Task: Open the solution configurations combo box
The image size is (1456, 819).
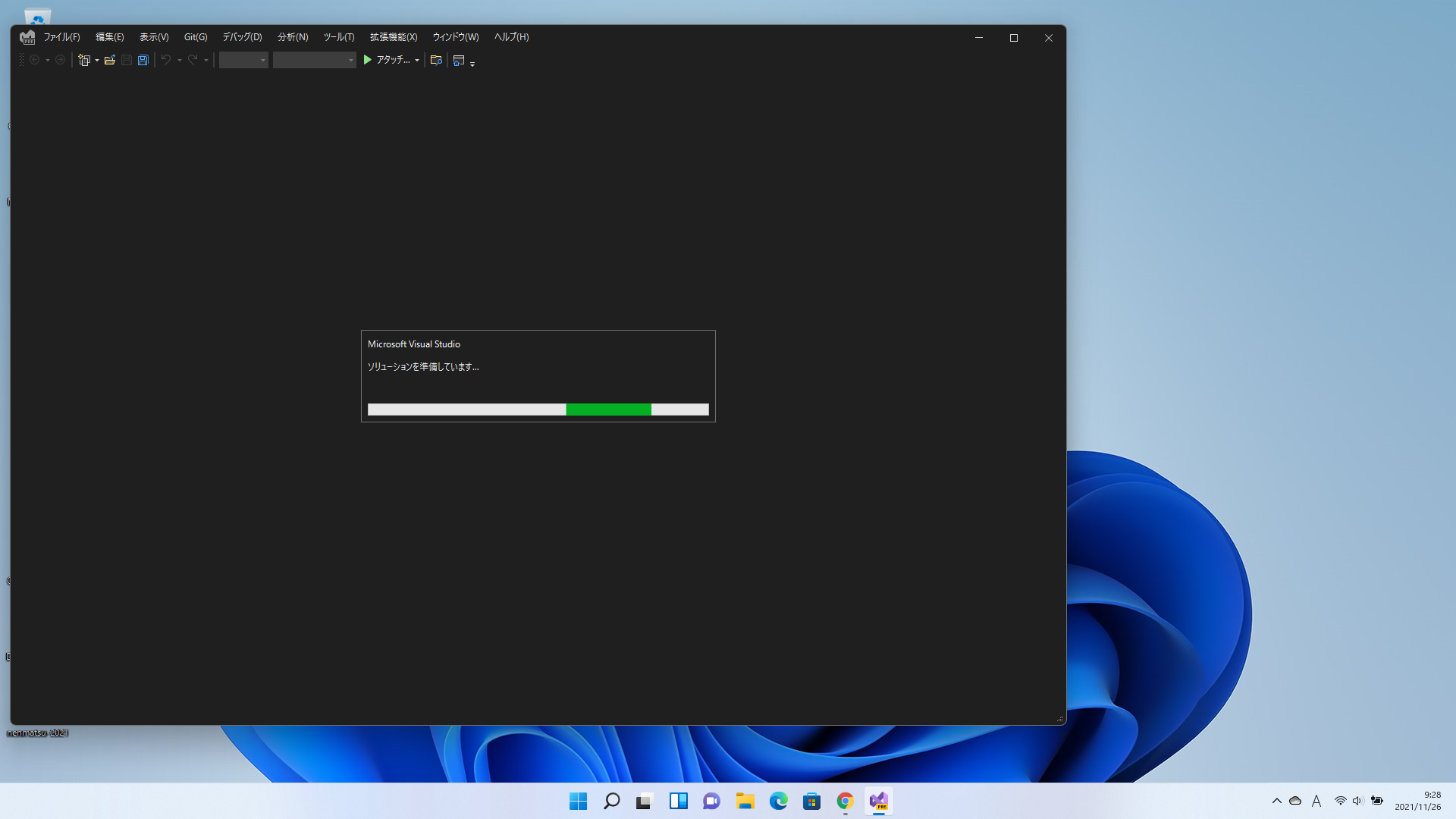Action: point(243,60)
